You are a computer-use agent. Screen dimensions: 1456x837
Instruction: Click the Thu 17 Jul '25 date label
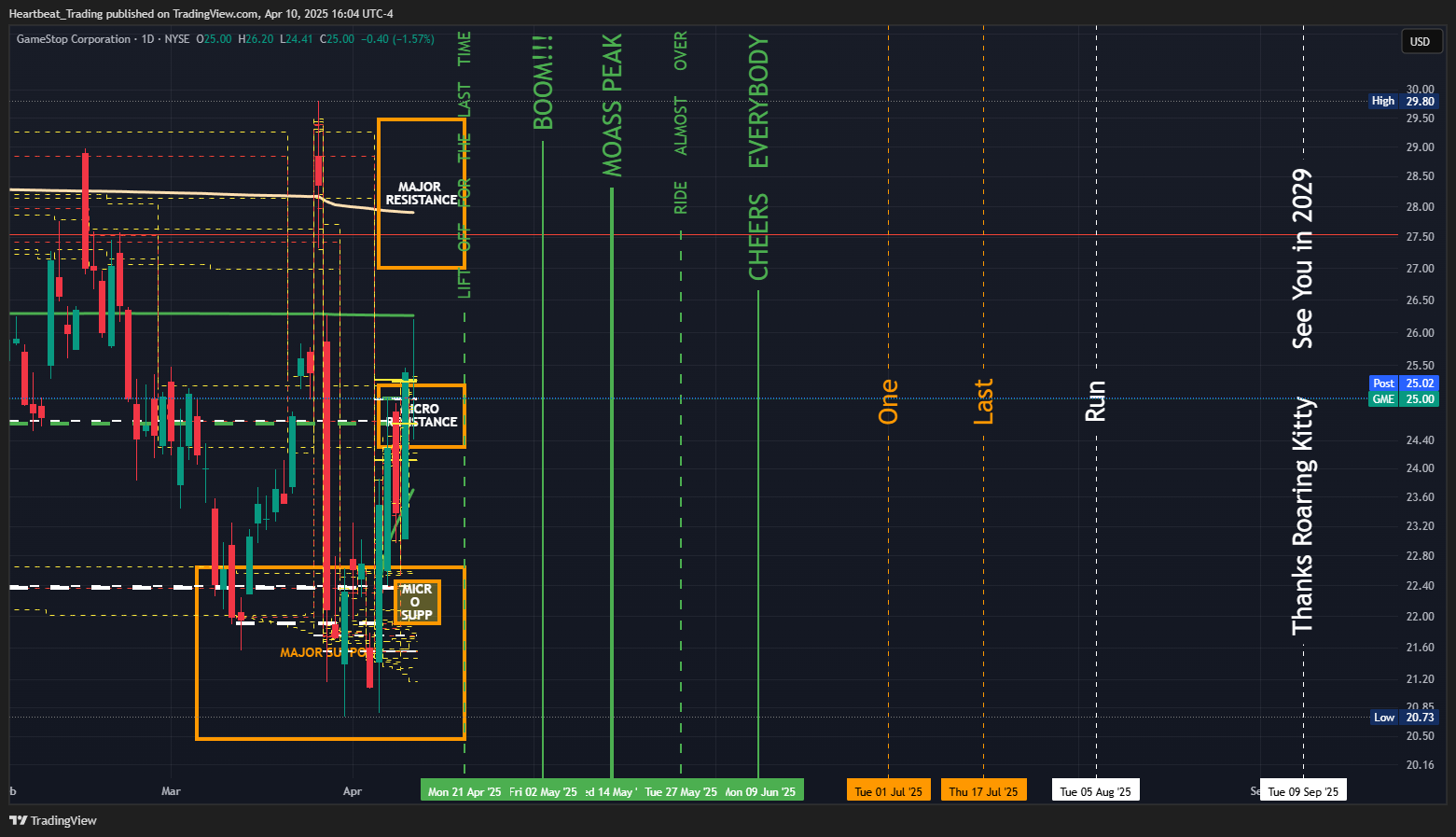pos(984,791)
